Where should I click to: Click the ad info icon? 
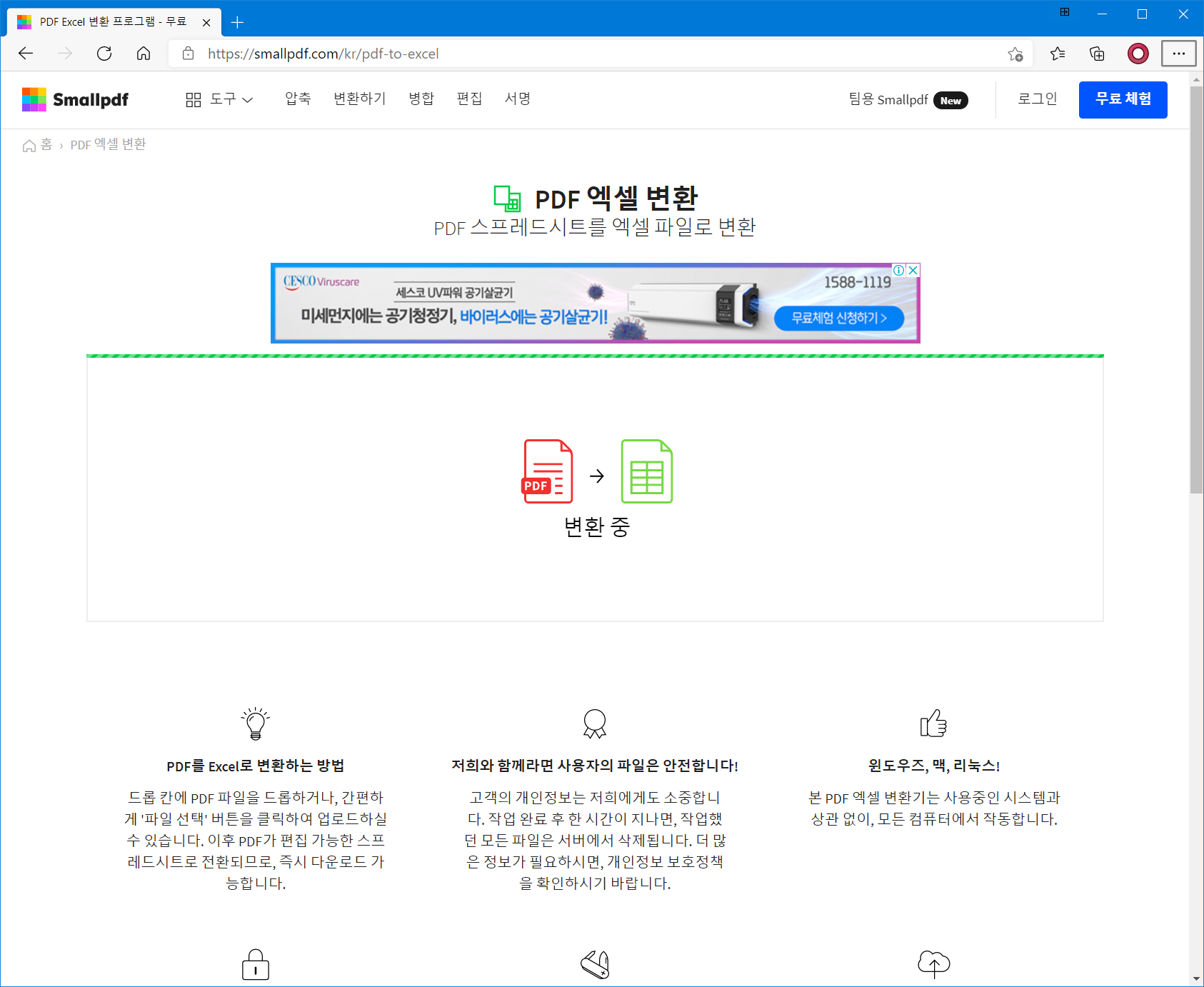[x=899, y=270]
